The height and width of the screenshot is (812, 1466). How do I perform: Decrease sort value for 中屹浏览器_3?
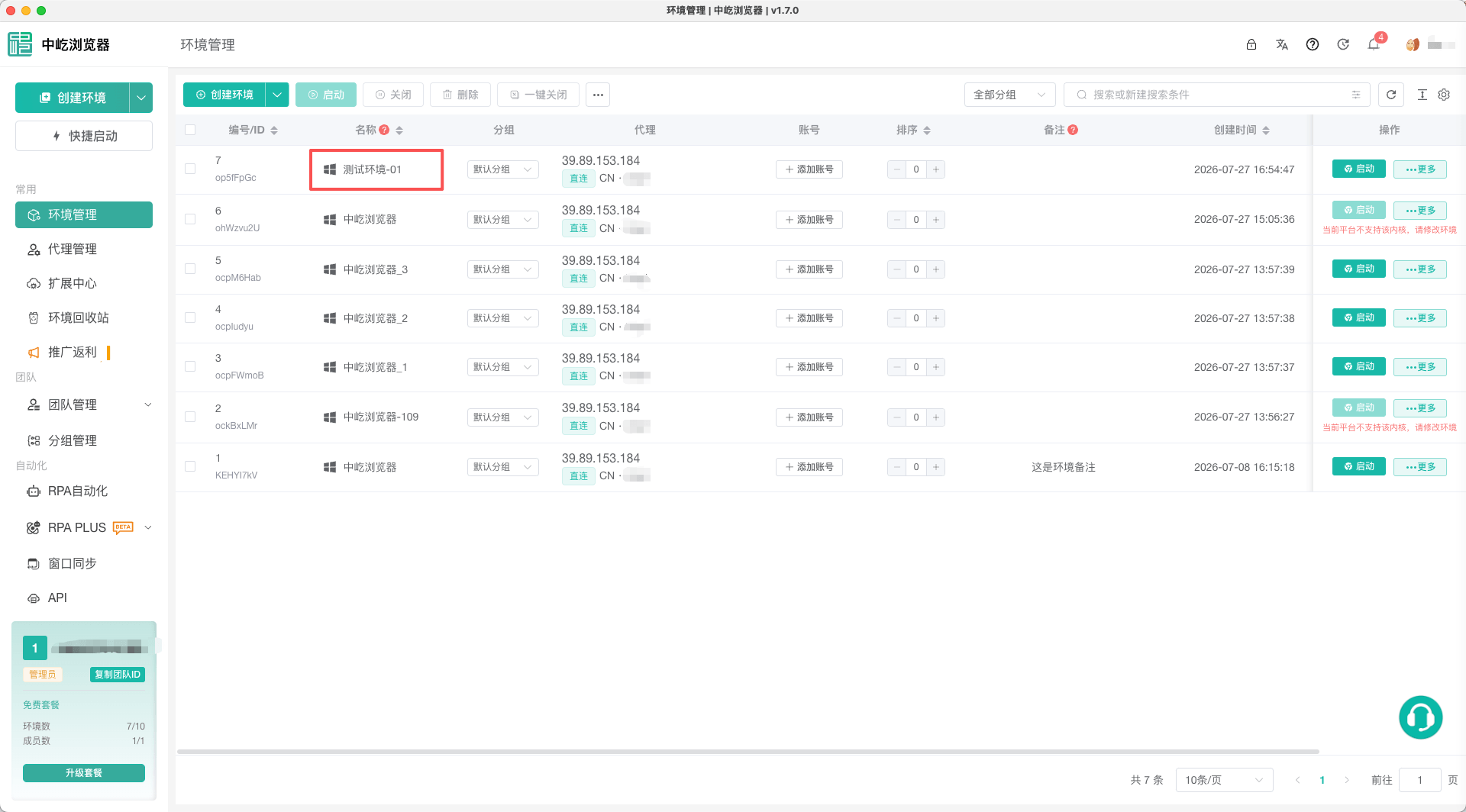pyautogui.click(x=897, y=269)
